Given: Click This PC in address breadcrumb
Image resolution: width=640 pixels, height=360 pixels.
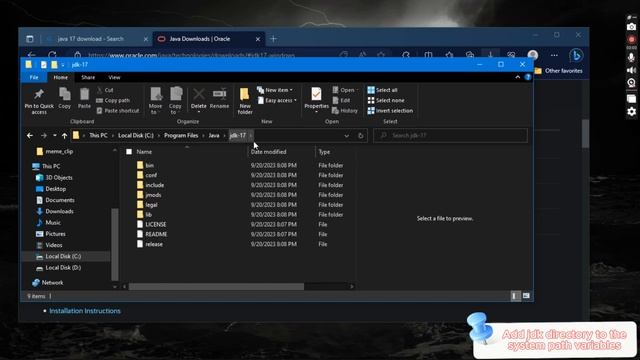Looking at the screenshot, I should (98, 136).
